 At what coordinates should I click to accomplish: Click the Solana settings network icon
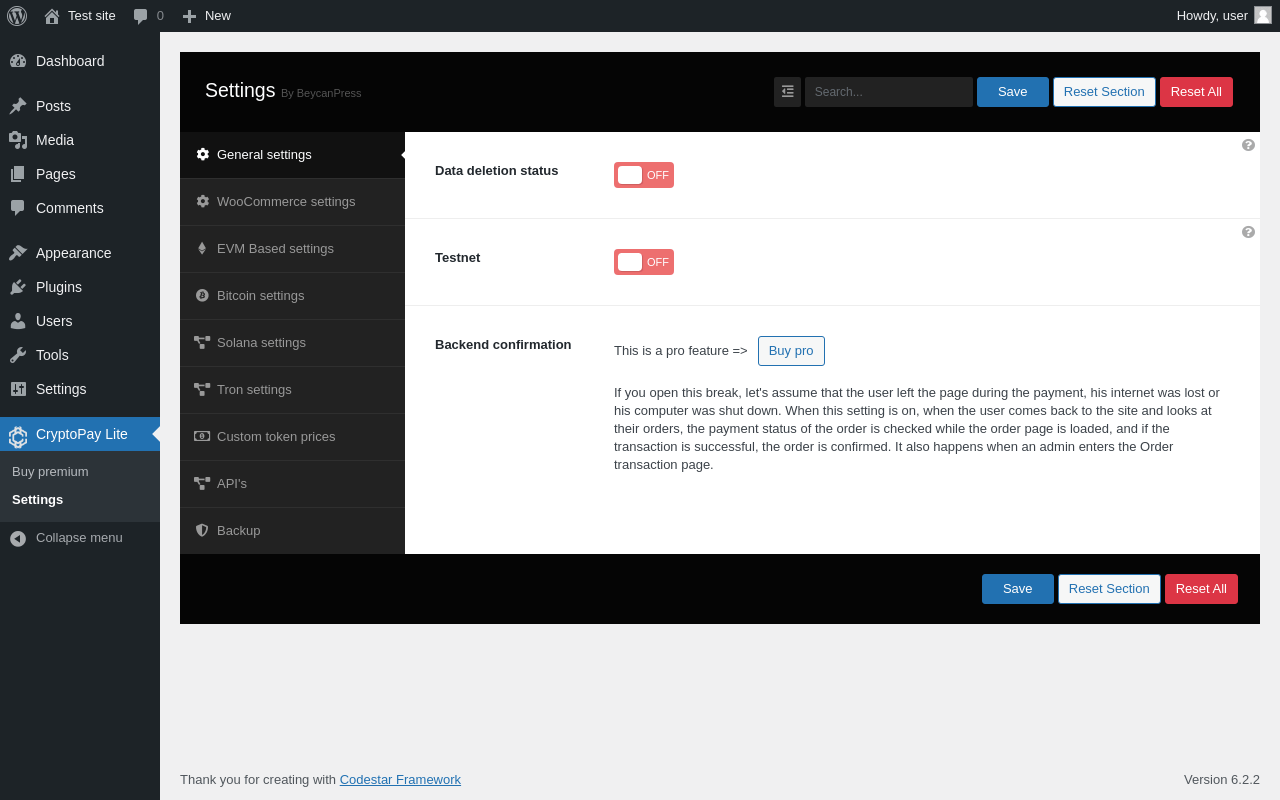202,342
